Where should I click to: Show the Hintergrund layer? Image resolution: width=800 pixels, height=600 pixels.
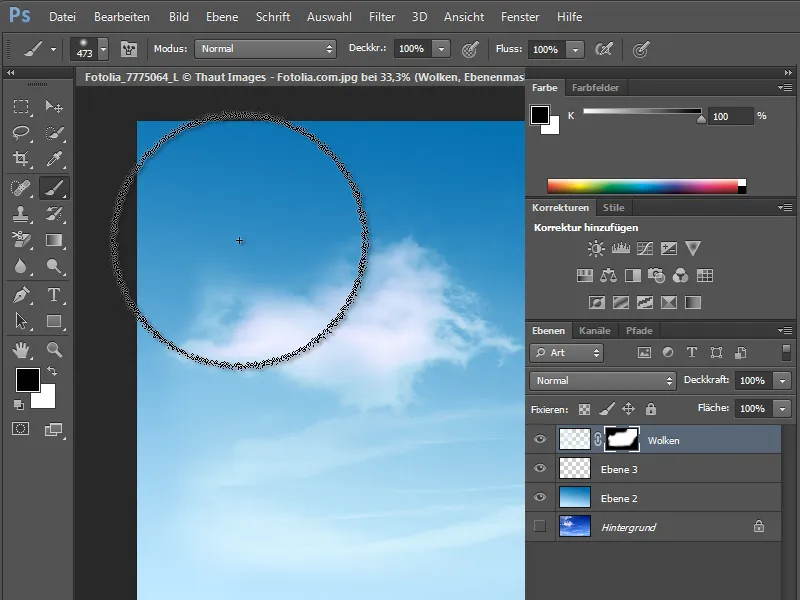pyautogui.click(x=541, y=526)
